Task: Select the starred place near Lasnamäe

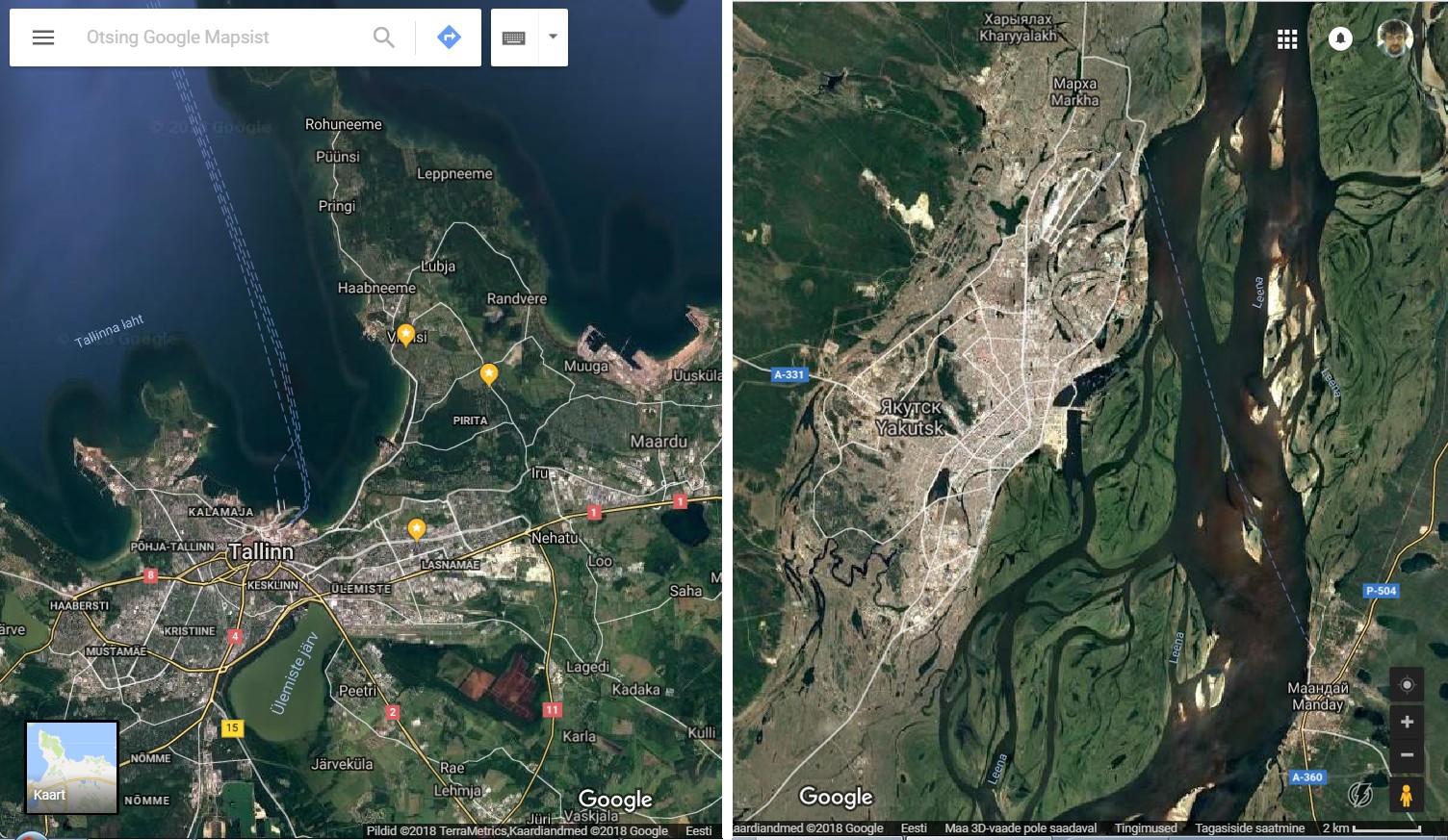Action: 417,529
